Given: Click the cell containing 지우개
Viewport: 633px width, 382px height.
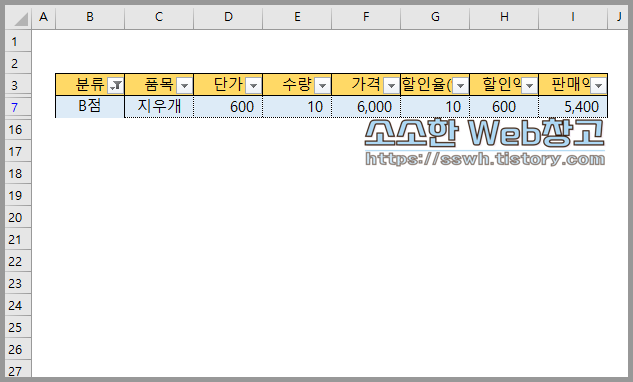Looking at the screenshot, I should coord(159,107).
